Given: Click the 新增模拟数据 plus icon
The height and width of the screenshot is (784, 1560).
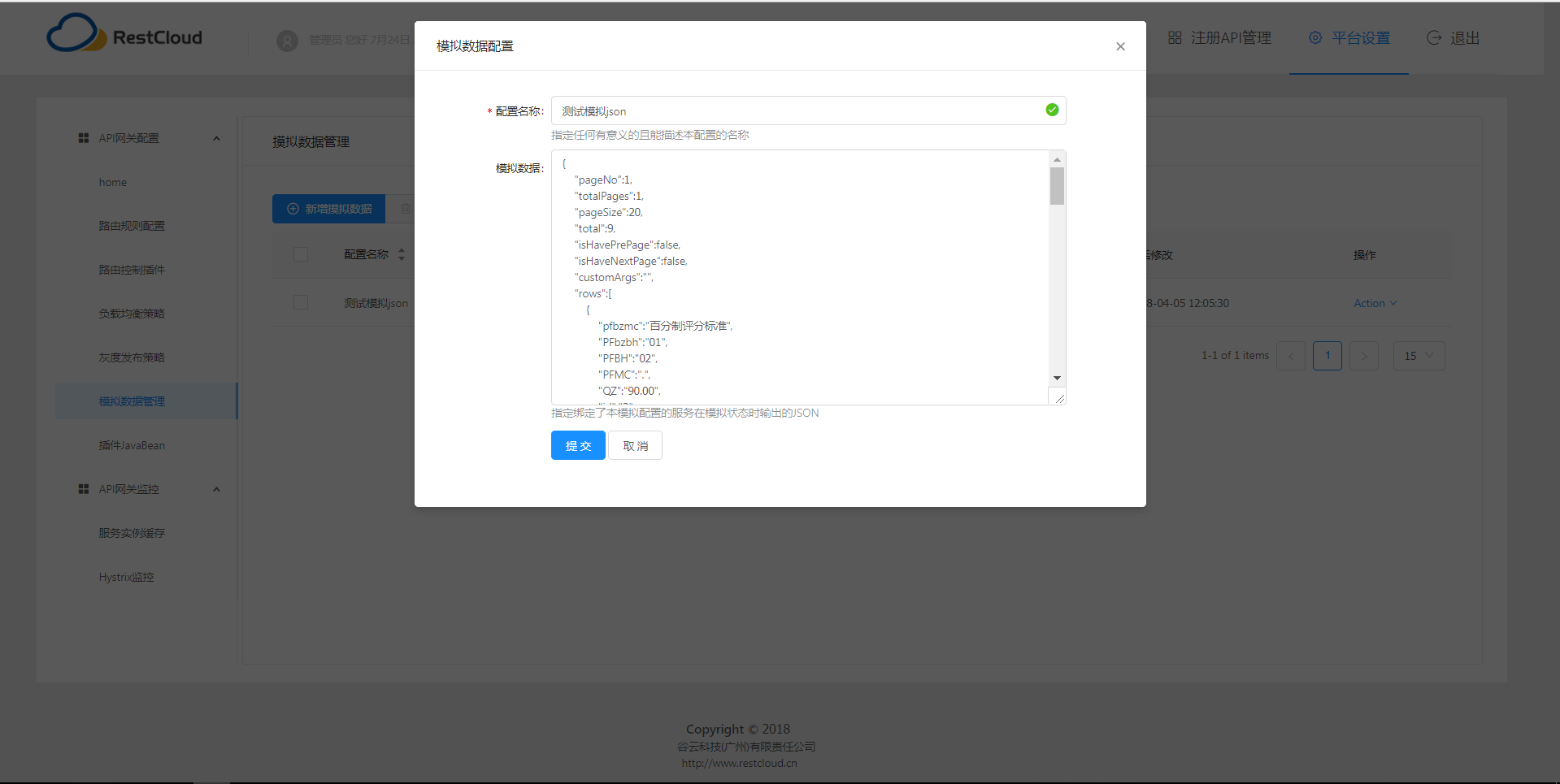Looking at the screenshot, I should [293, 209].
